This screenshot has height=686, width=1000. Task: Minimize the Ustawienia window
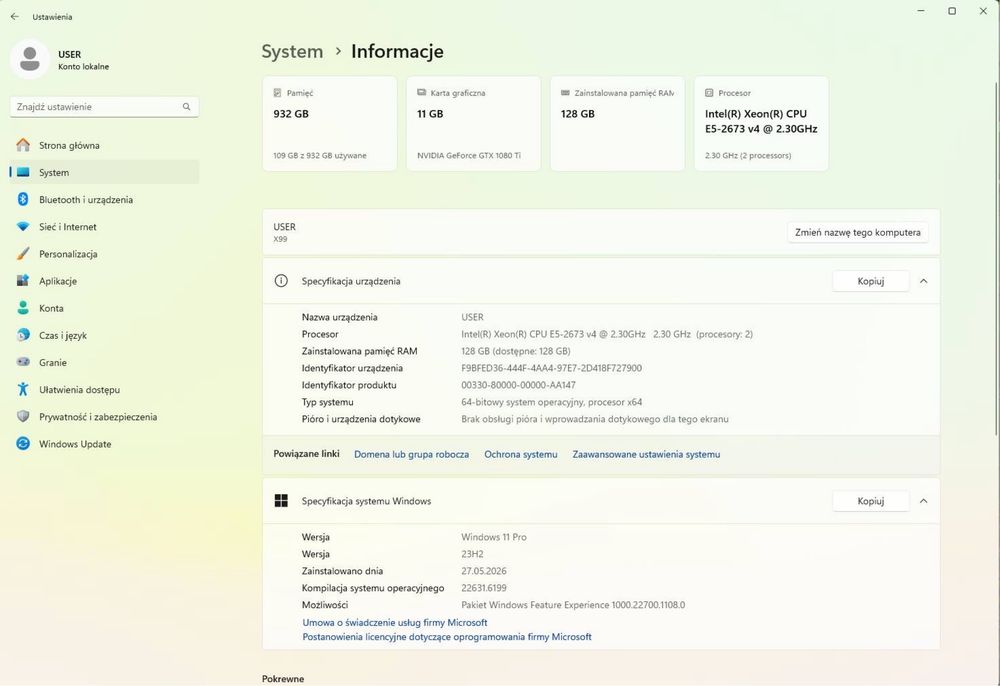922,11
